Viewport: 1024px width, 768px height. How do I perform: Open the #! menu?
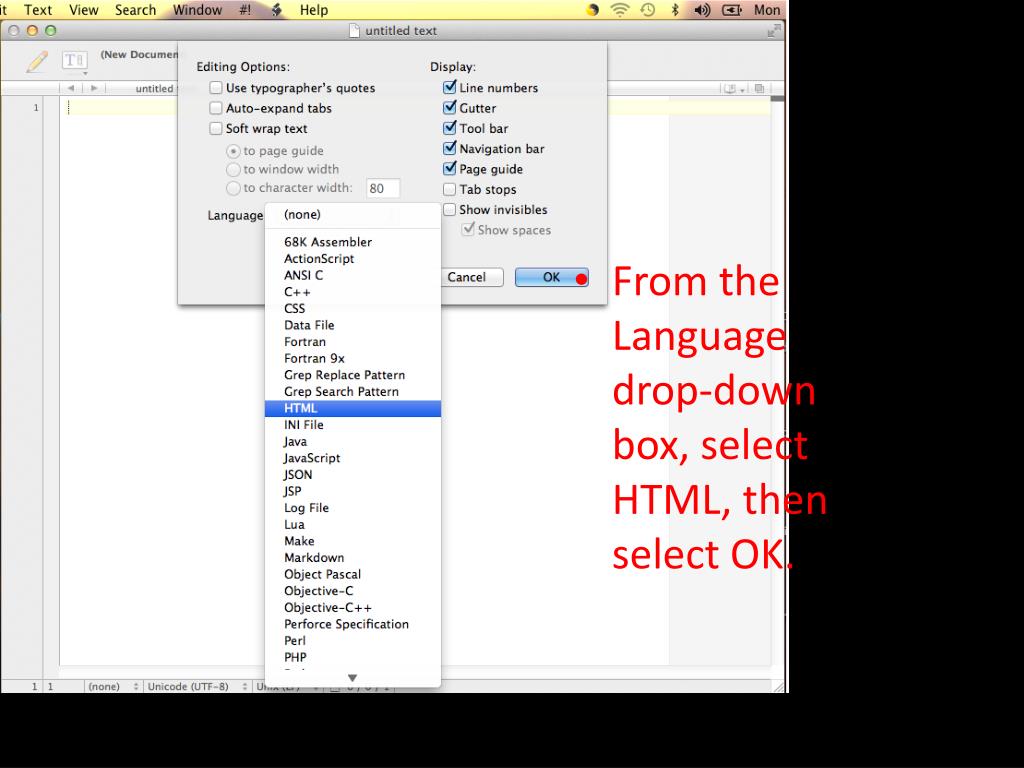(245, 10)
